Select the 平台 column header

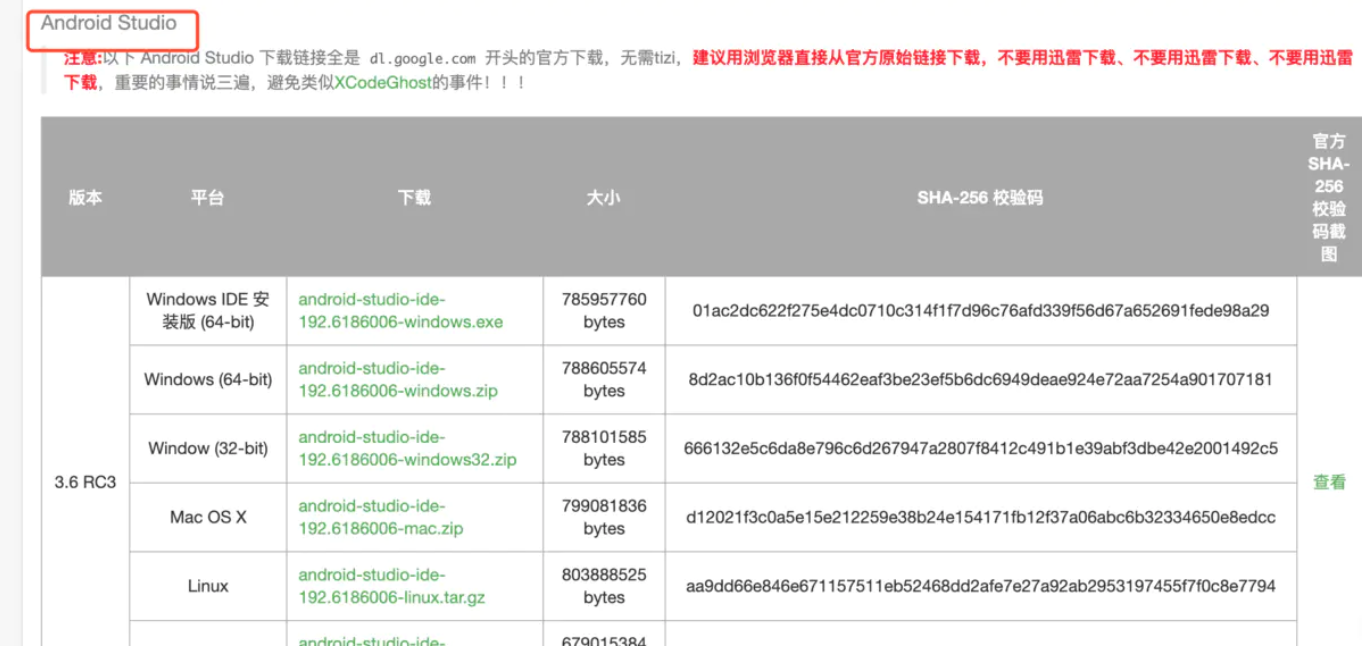coord(207,198)
